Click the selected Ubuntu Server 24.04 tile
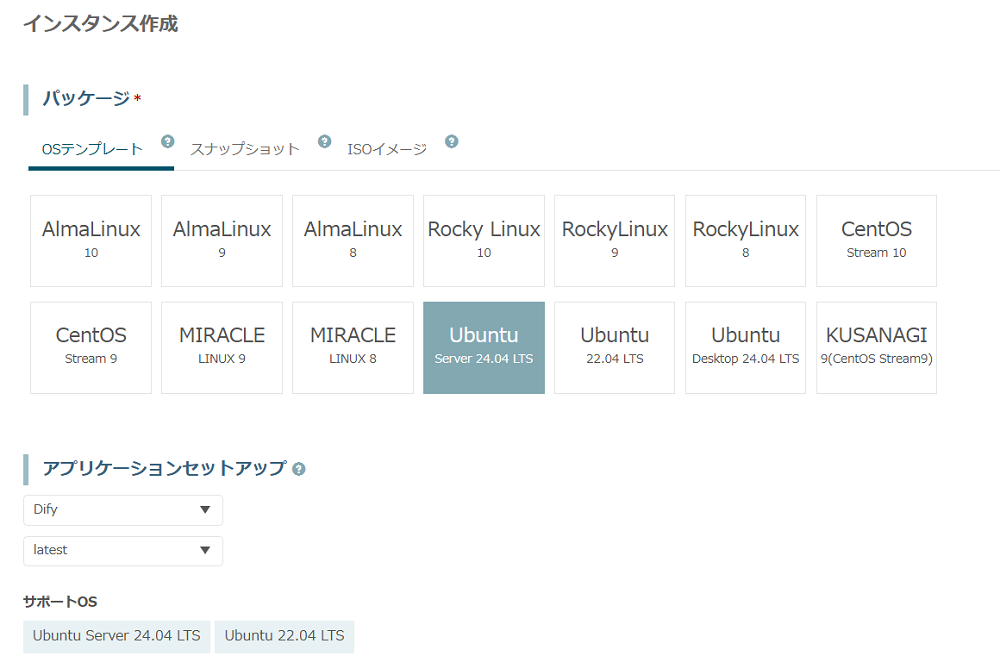 click(x=484, y=347)
